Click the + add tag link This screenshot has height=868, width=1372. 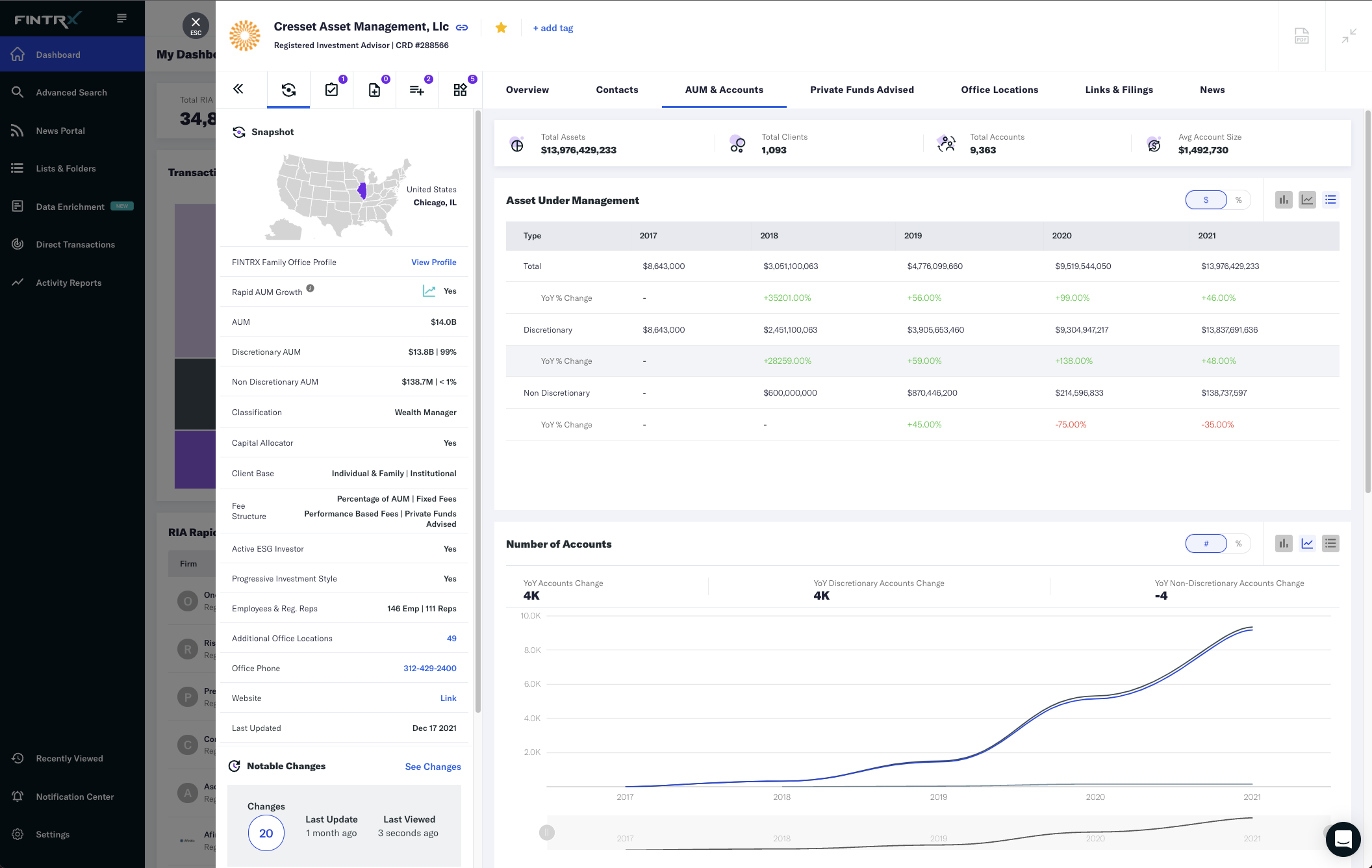pyautogui.click(x=553, y=28)
